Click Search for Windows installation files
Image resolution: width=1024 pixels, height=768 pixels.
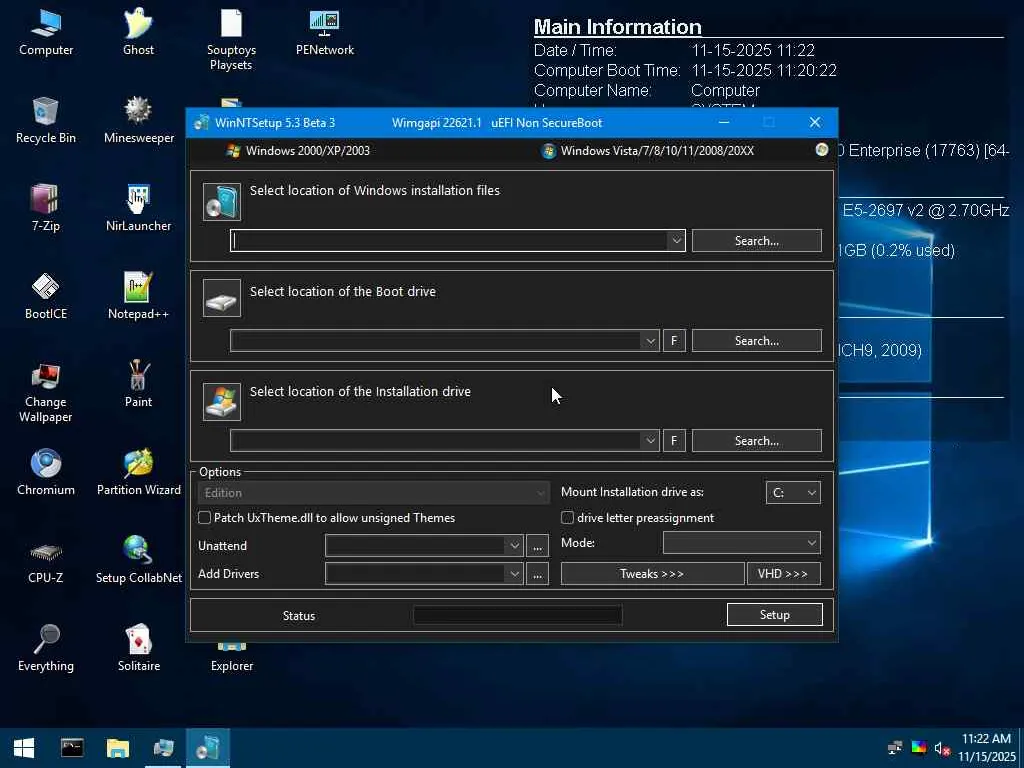(x=756, y=241)
